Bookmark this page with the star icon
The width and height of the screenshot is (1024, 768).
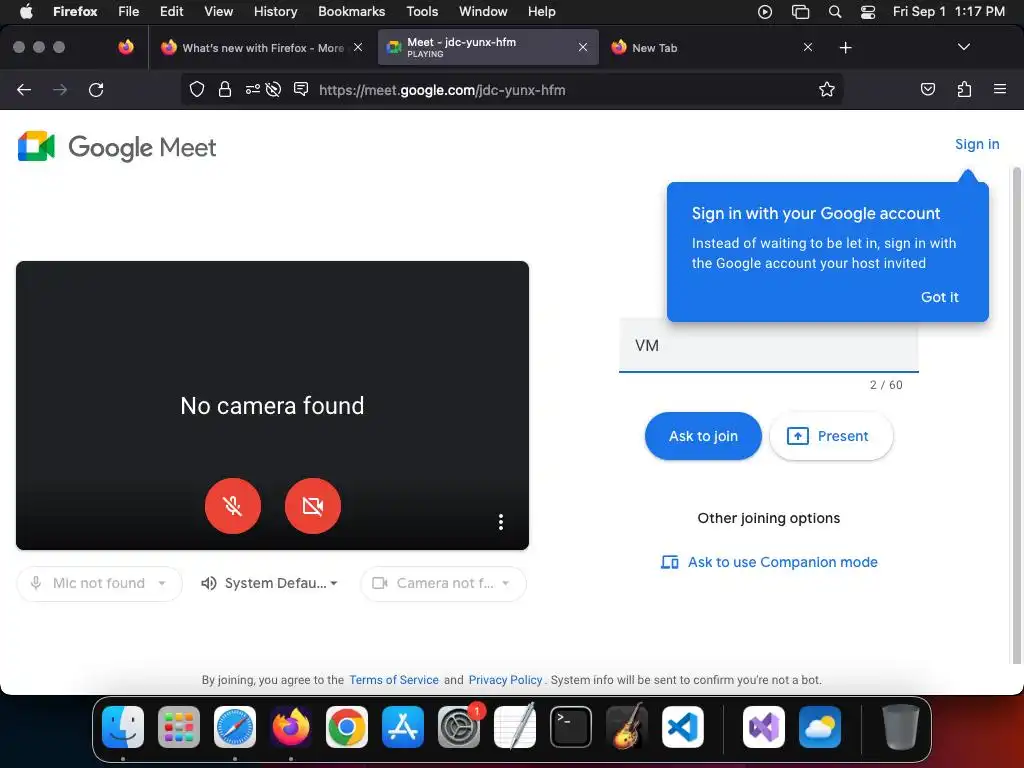[827, 89]
